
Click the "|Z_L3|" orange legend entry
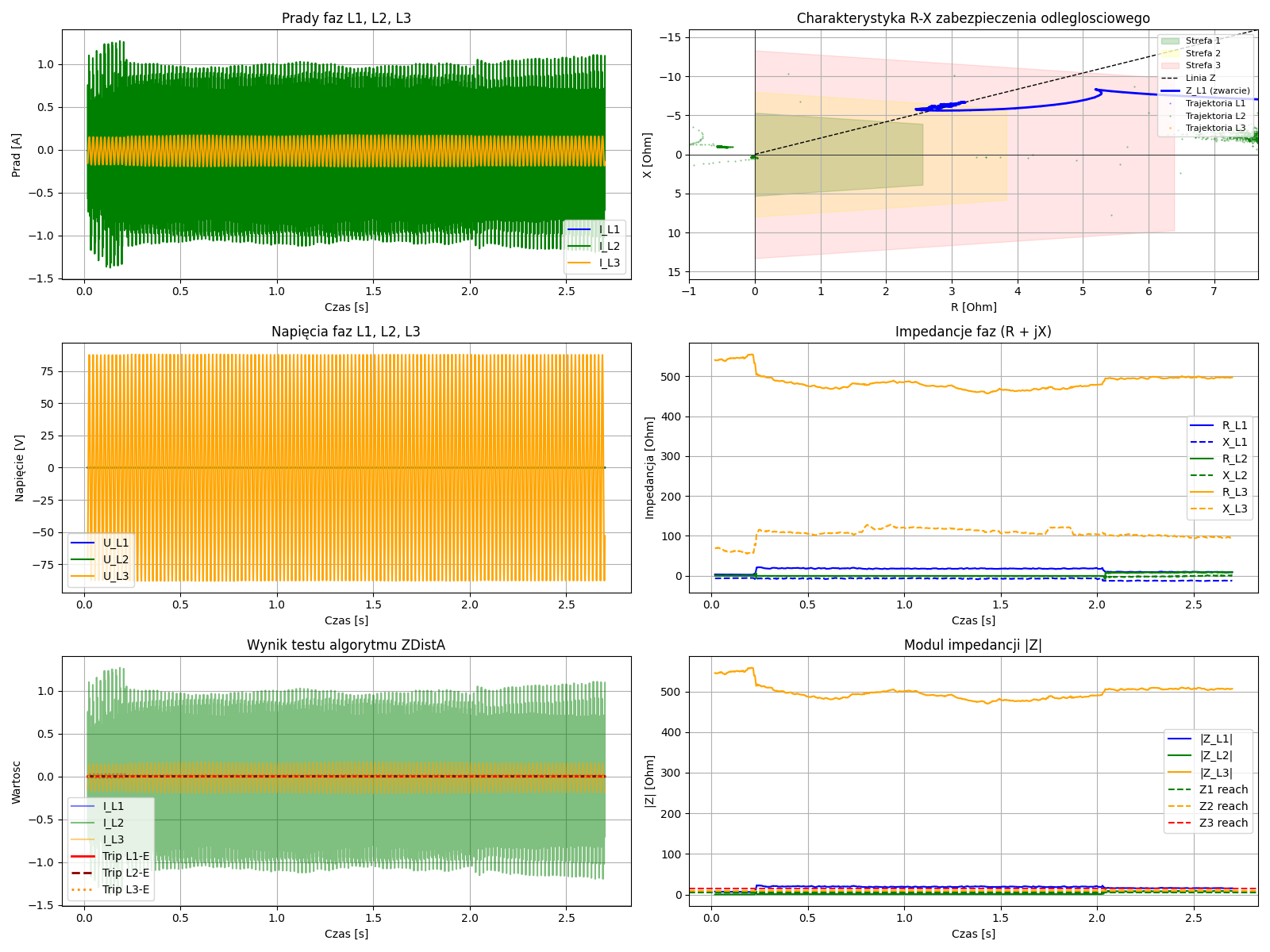(x=1216, y=773)
